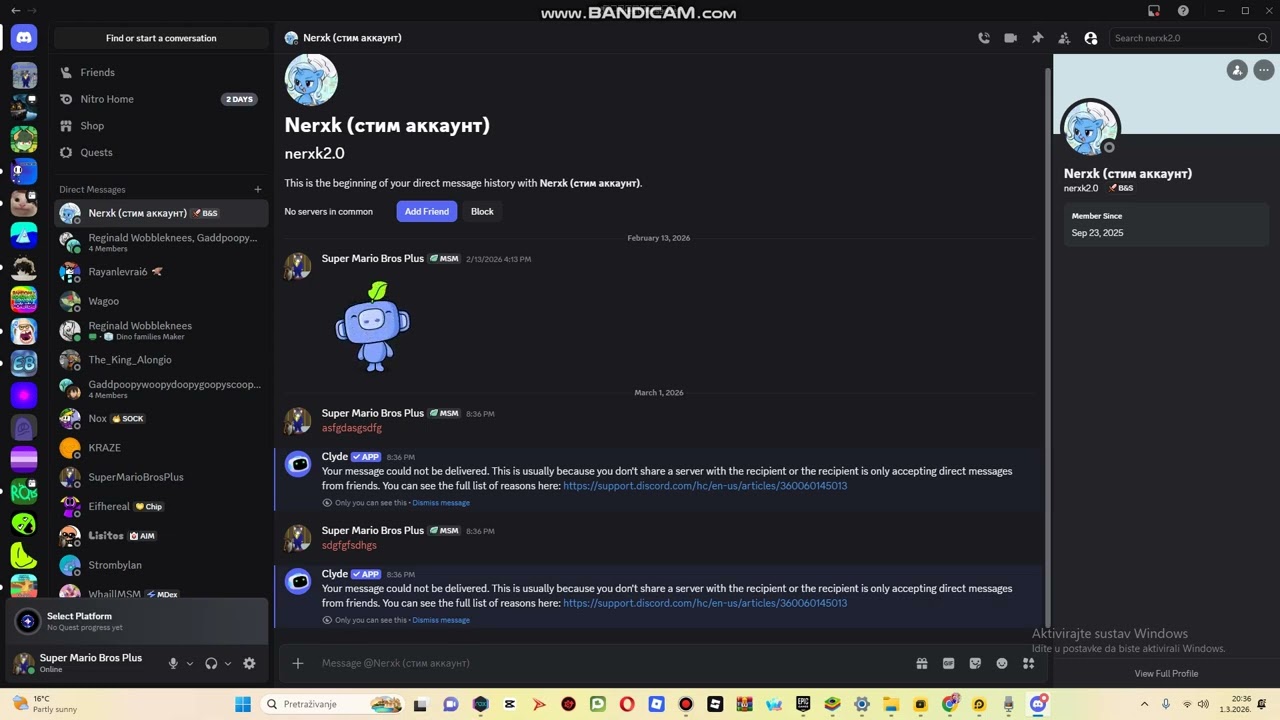
Task: Open volume control in system tray
Action: 1203,704
